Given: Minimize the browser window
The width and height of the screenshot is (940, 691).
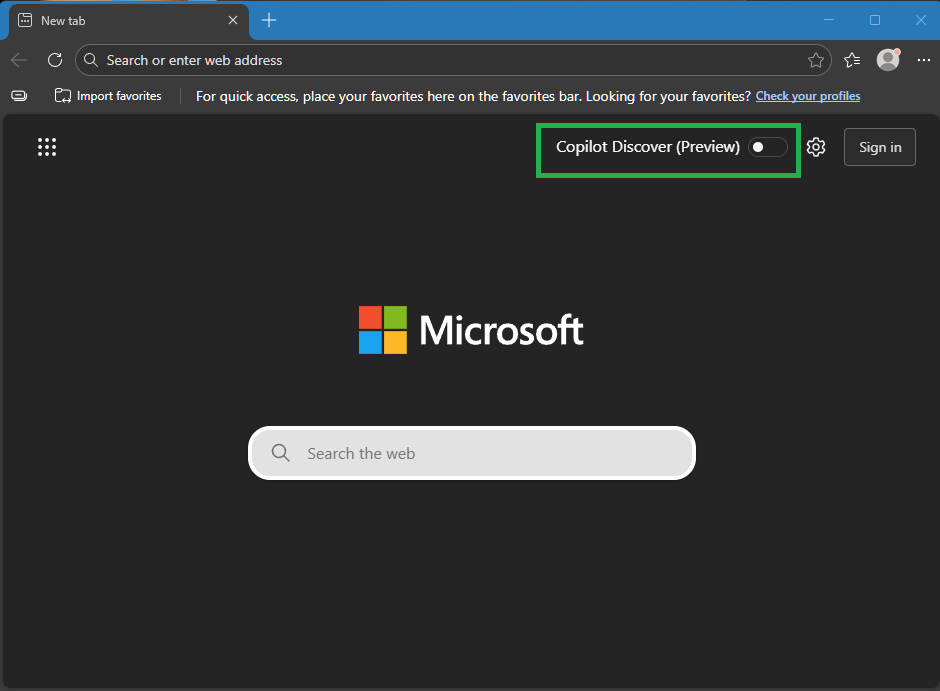Looking at the screenshot, I should (x=829, y=20).
